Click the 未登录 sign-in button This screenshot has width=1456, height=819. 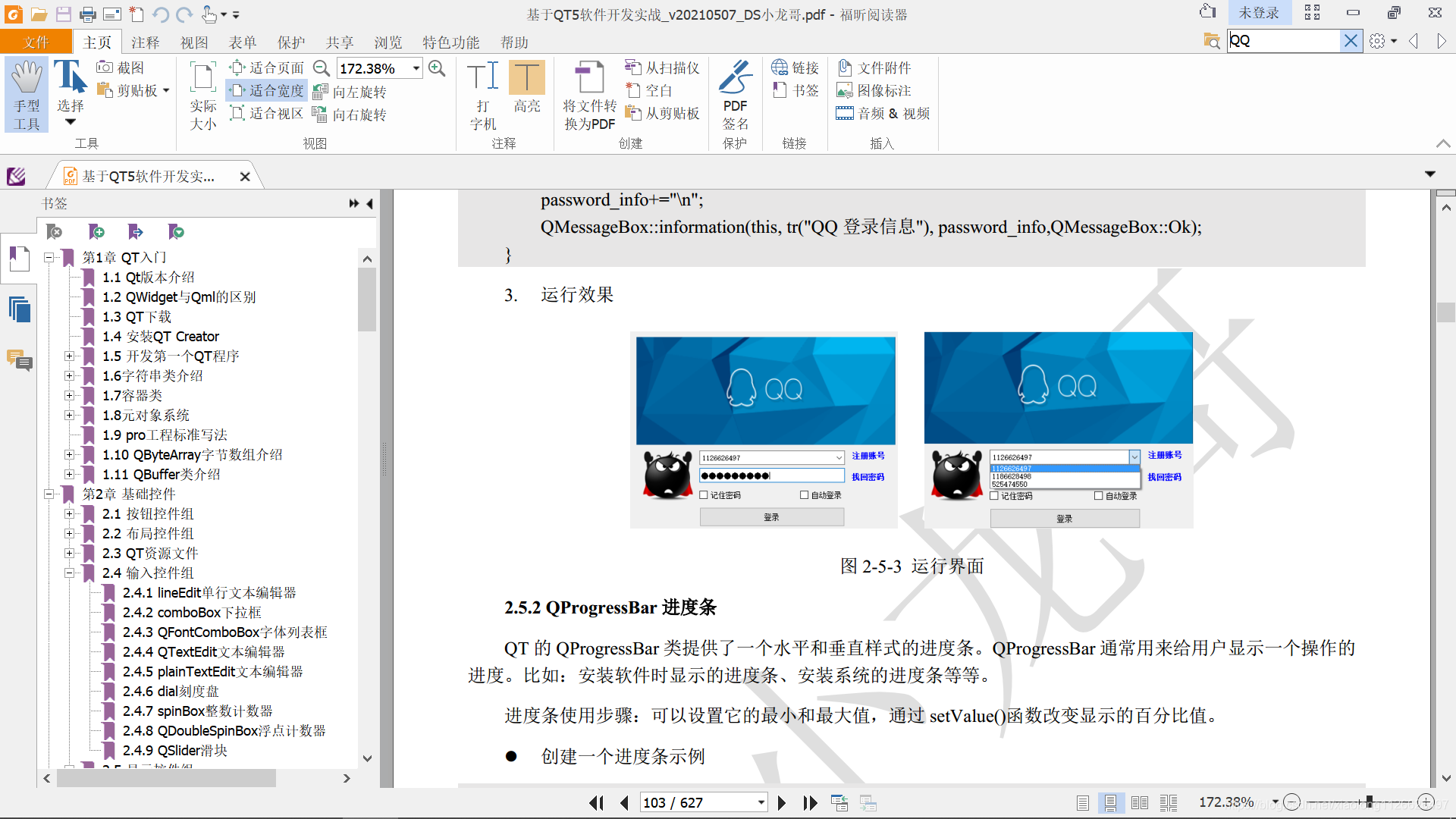(1258, 13)
